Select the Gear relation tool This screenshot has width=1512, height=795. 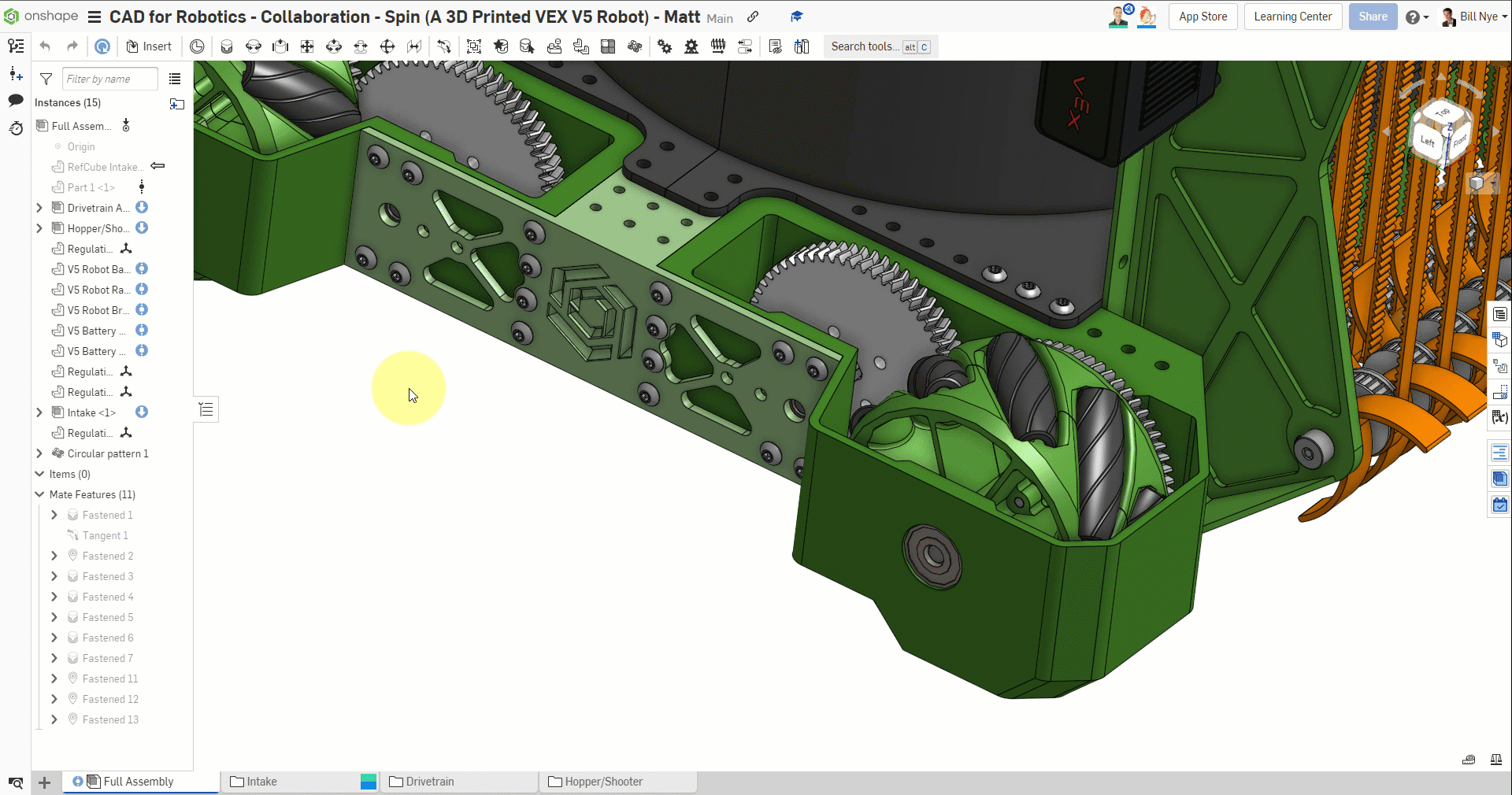(x=665, y=46)
